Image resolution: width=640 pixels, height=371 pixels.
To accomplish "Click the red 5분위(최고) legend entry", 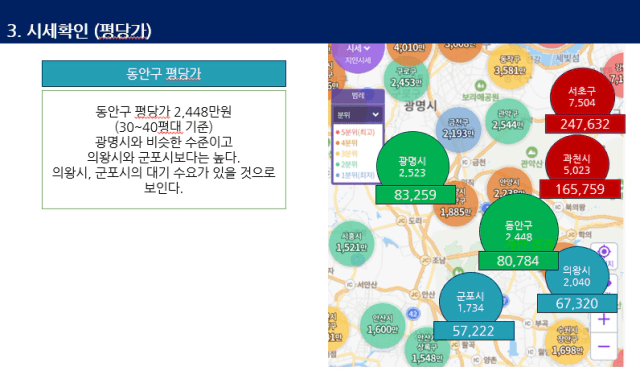I will tap(355, 132).
